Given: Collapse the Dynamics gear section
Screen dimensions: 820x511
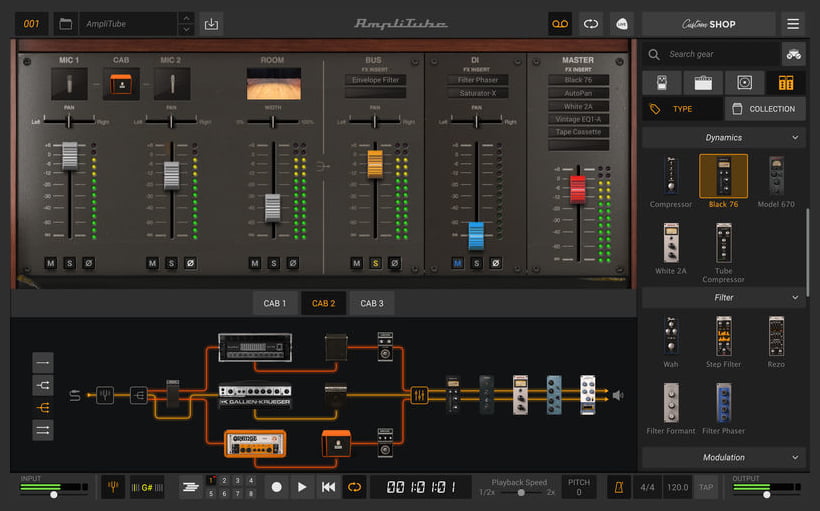Looking at the screenshot, I should click(724, 138).
